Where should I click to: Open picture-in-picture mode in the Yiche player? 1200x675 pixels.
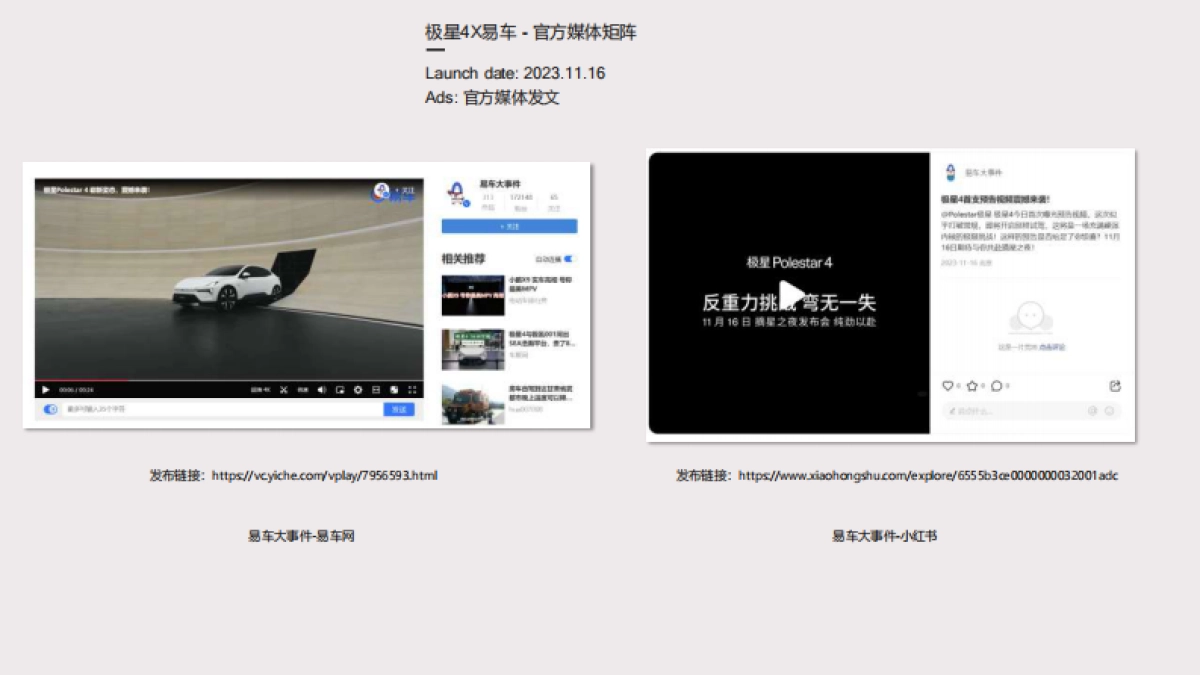342,390
